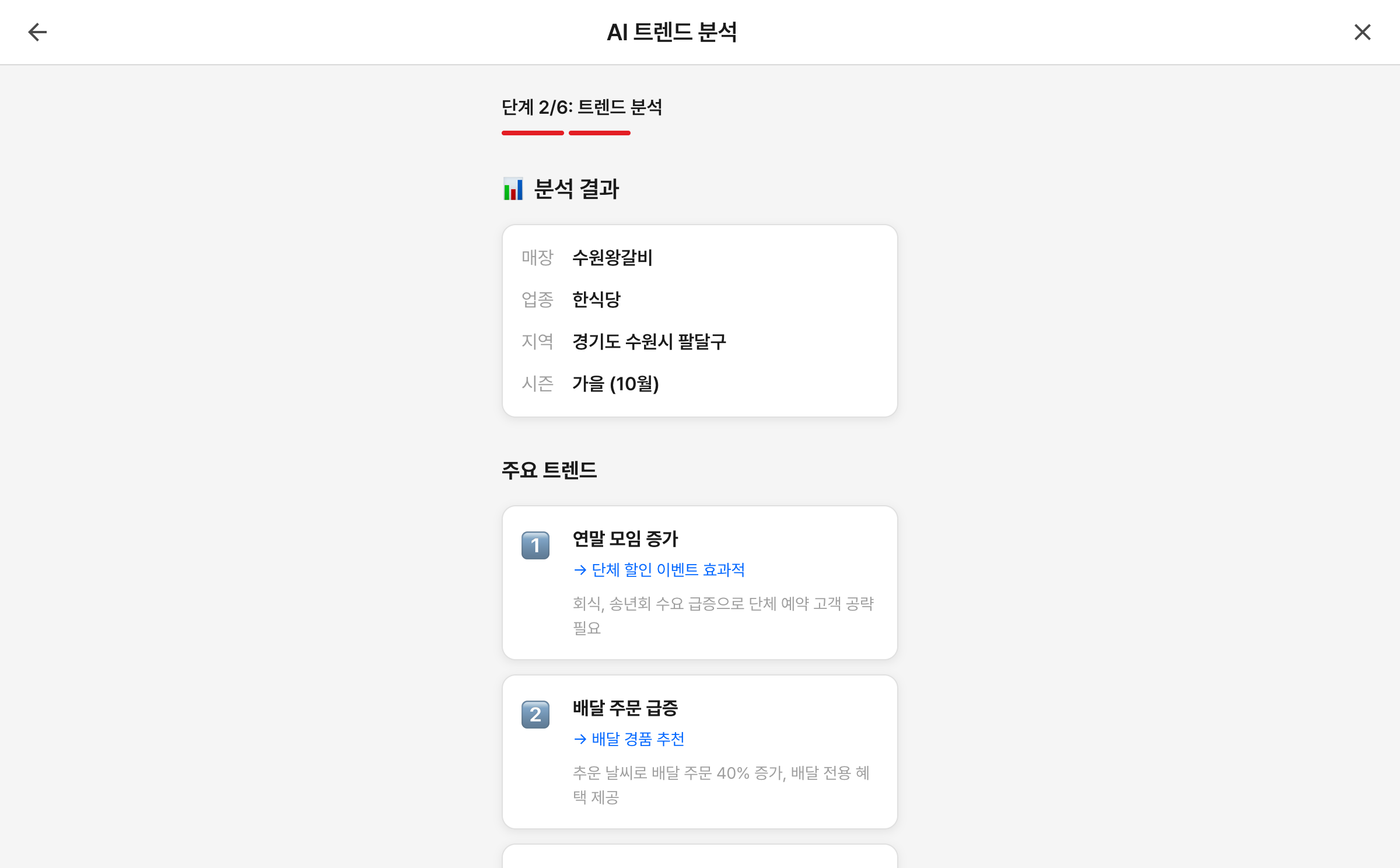Click the AI 트렌드 분석 page title
The image size is (1400, 868).
pyautogui.click(x=672, y=32)
